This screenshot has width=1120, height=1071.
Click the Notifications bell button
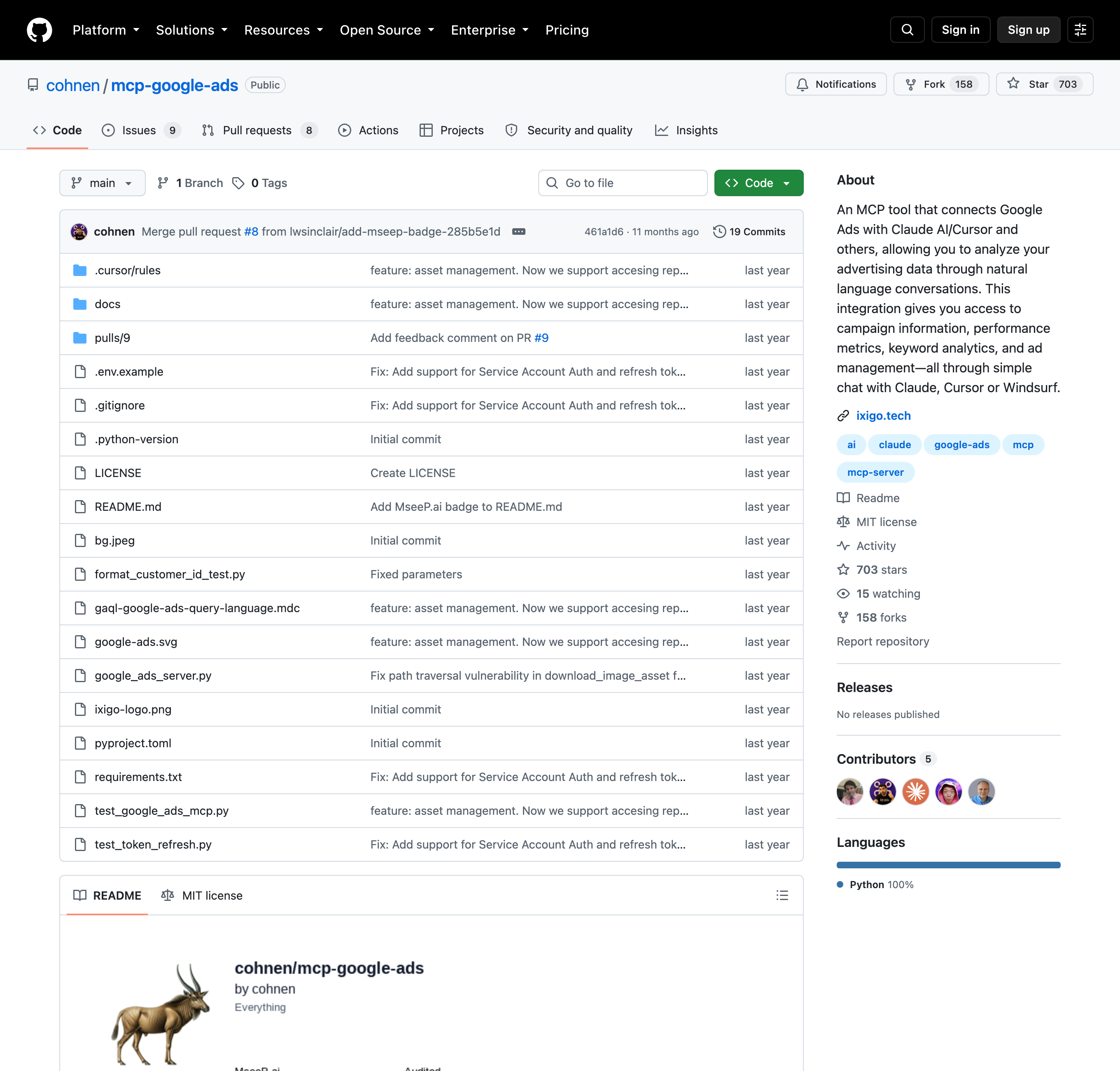coord(835,84)
